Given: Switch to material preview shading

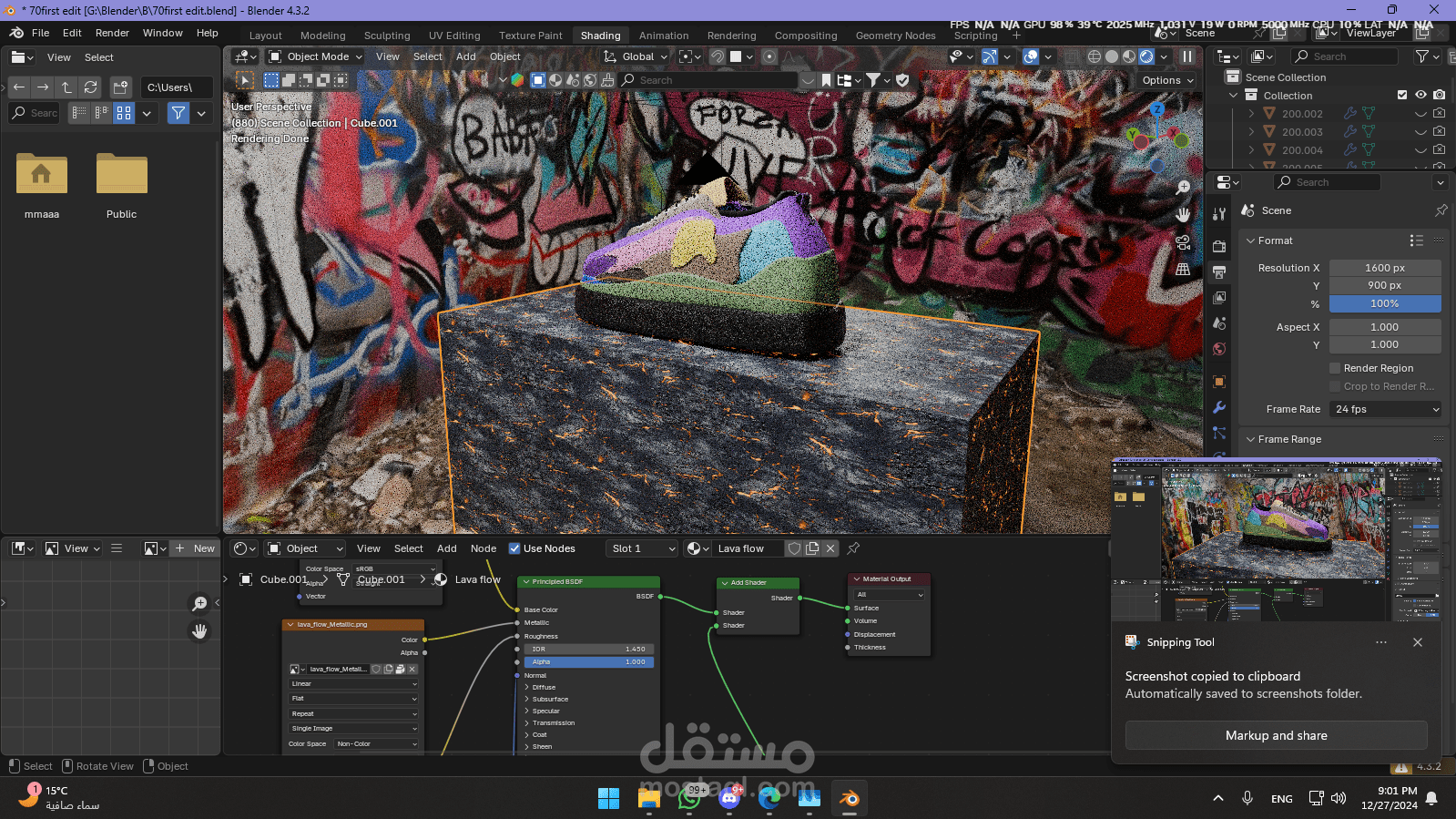Looking at the screenshot, I should click(1129, 56).
